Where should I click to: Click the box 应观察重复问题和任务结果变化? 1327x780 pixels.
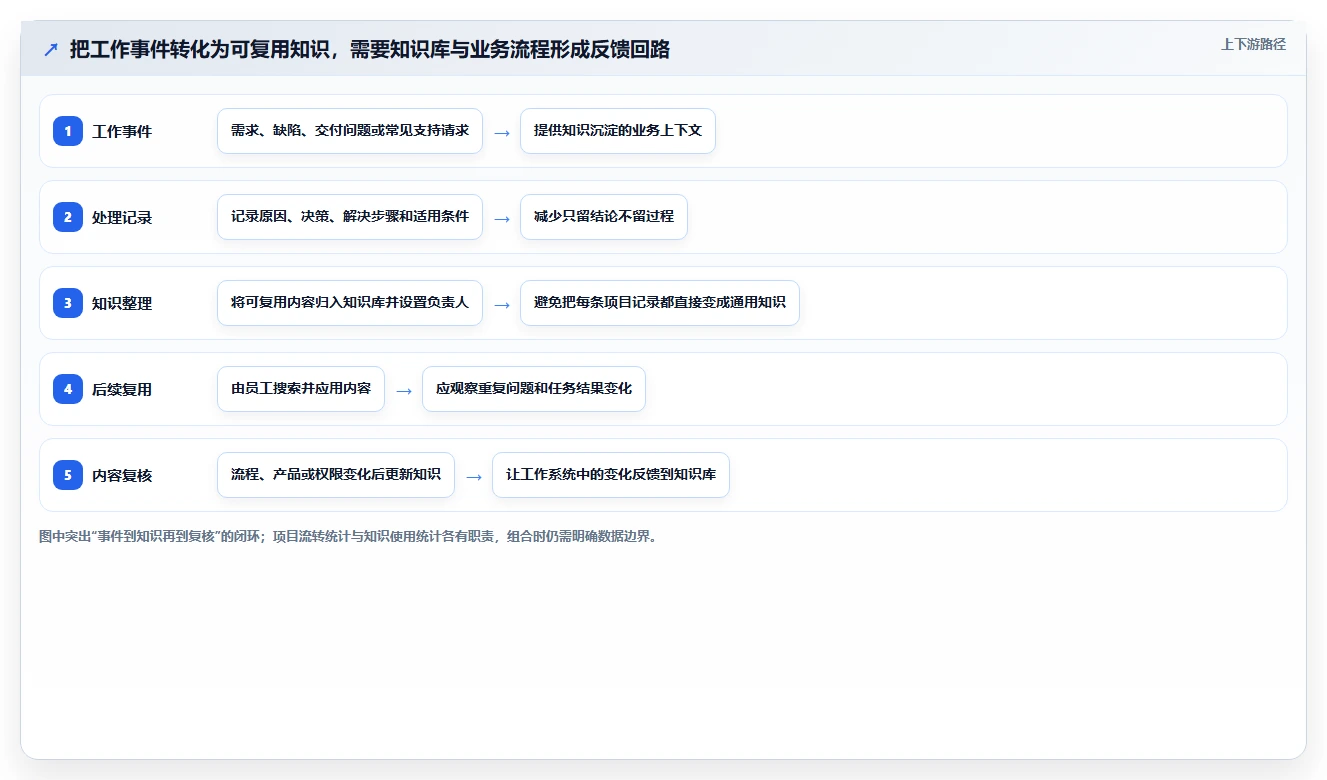[x=534, y=389]
